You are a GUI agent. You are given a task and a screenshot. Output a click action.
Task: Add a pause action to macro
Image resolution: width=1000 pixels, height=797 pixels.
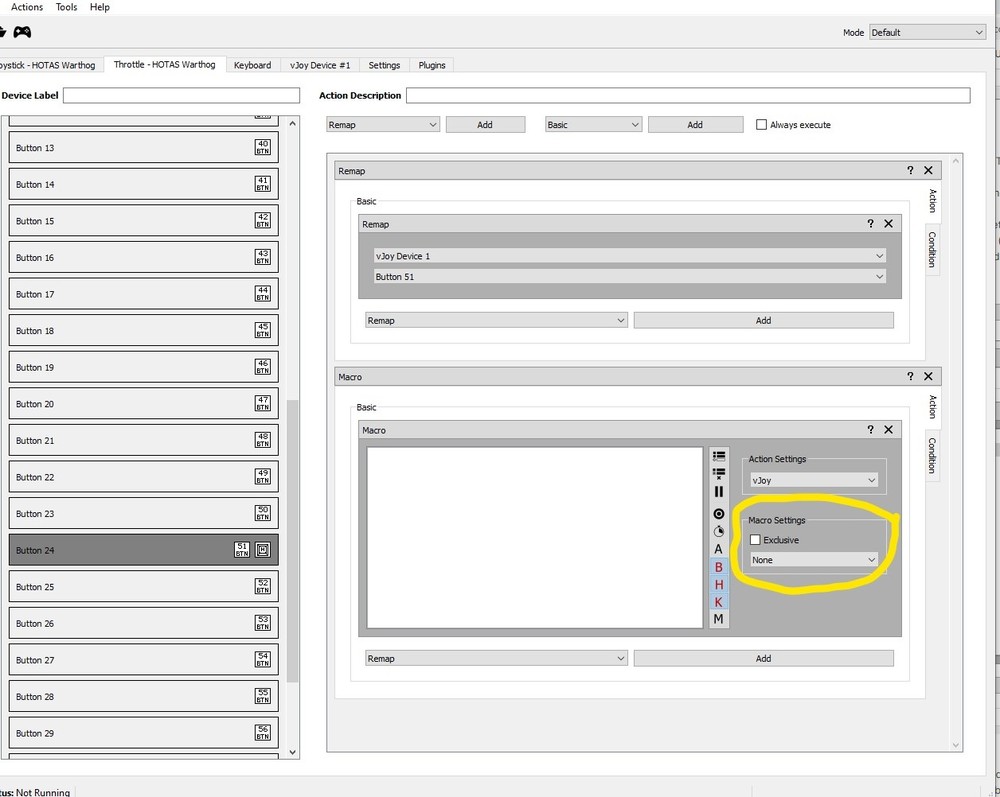point(719,492)
